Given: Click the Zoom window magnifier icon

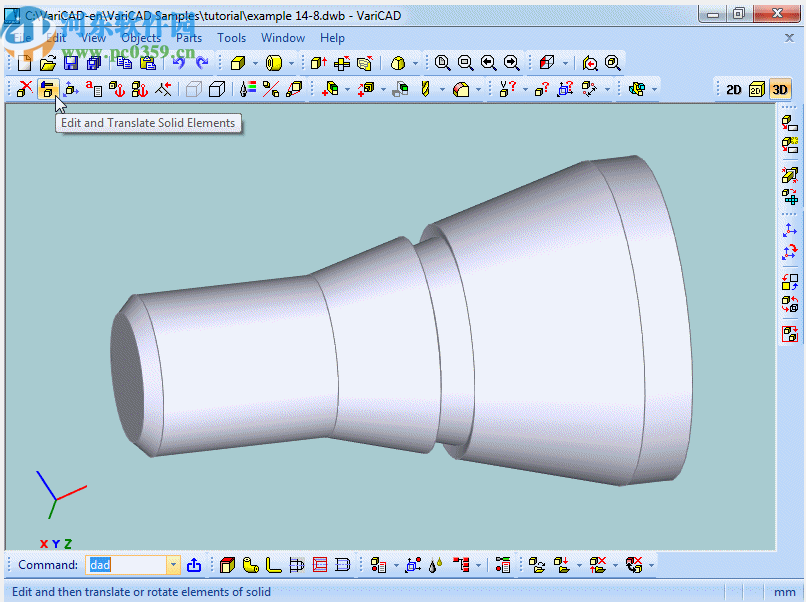Looking at the screenshot, I should pos(442,63).
